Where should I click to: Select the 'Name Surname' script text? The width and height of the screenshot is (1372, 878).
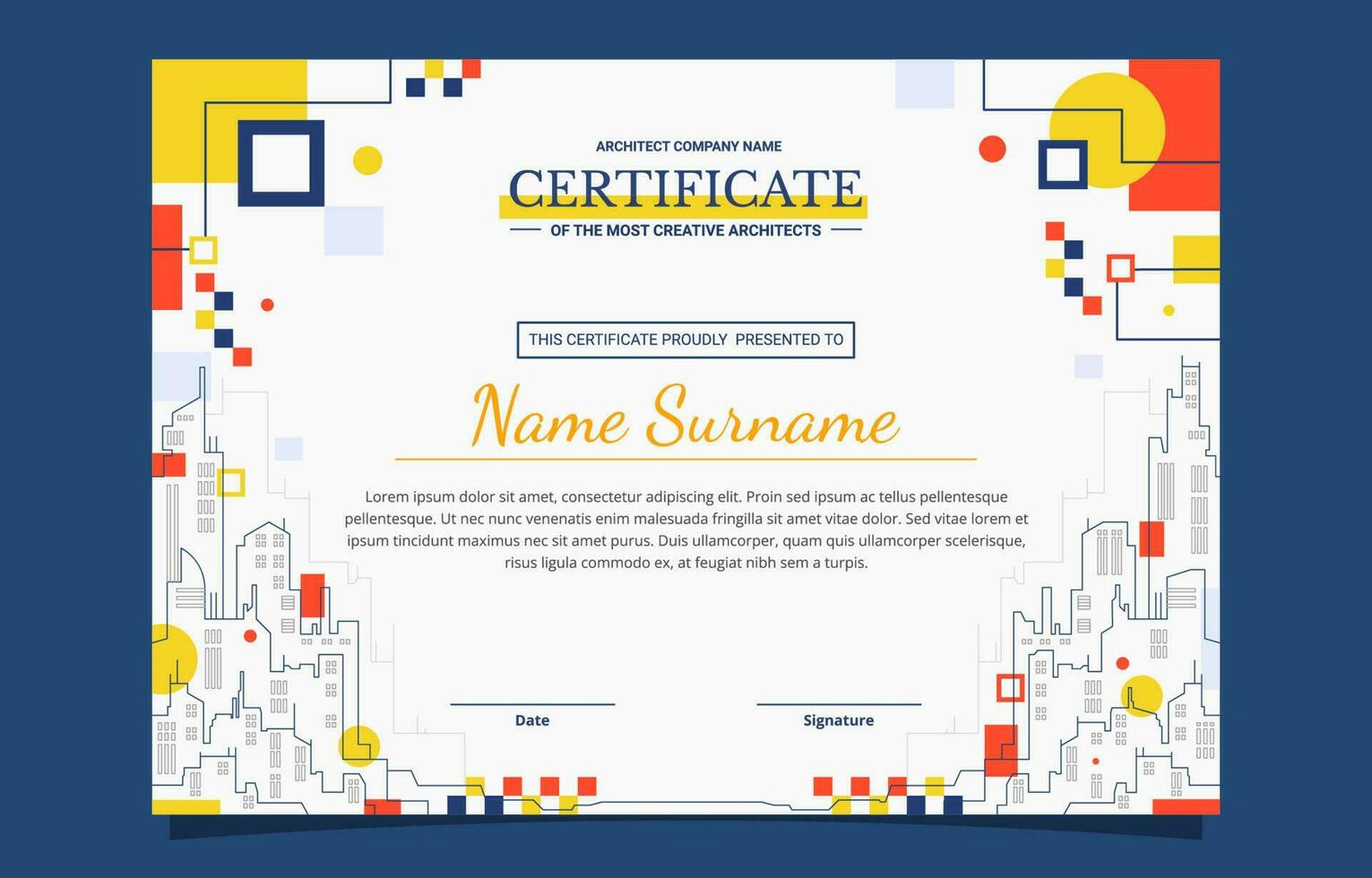685,416
